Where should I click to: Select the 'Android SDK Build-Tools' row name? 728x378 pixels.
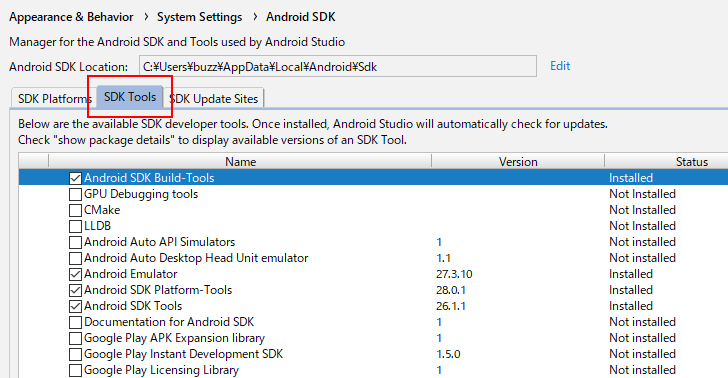point(149,178)
